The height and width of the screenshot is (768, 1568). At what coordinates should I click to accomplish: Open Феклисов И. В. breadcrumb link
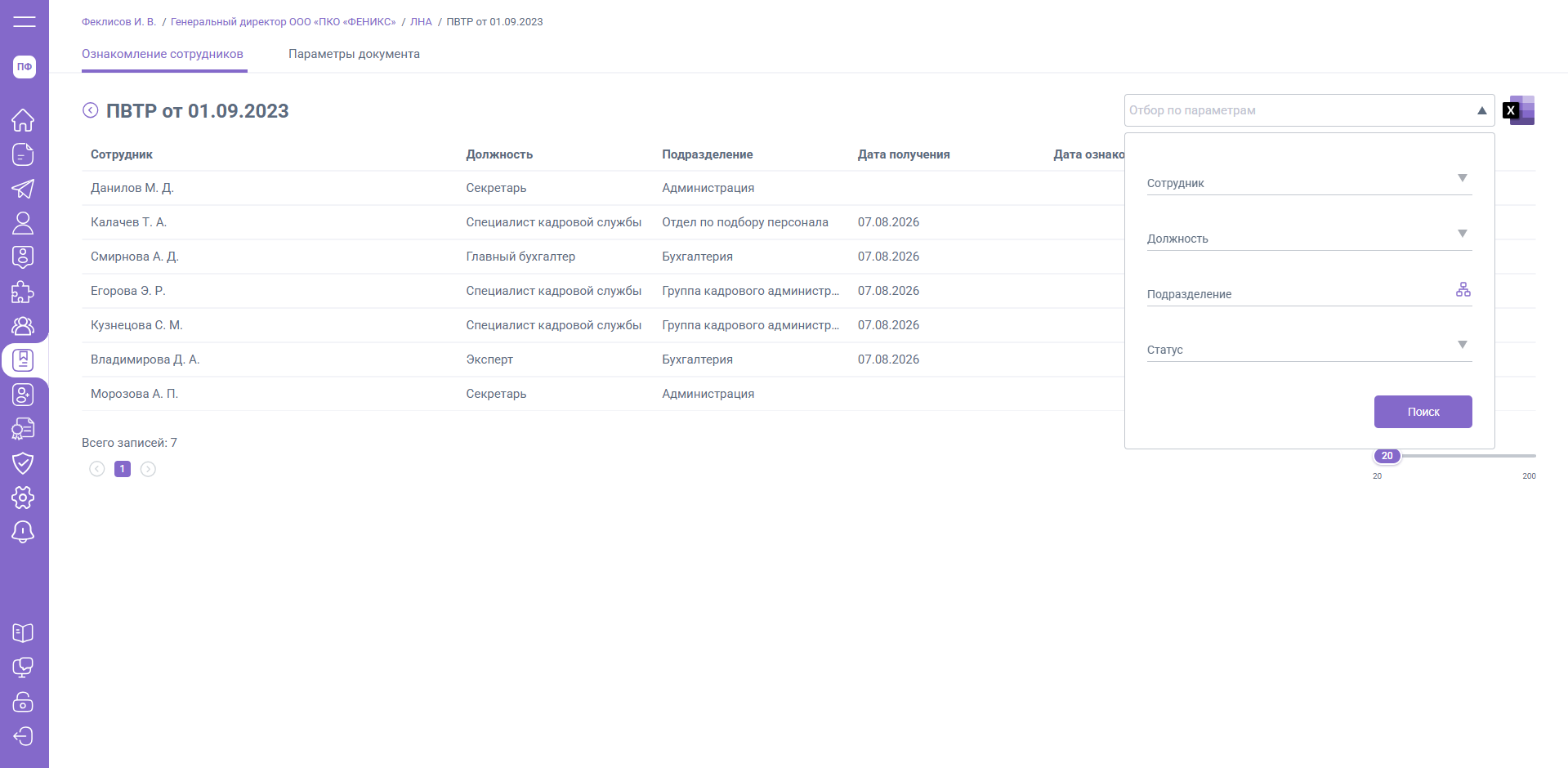coord(118,22)
